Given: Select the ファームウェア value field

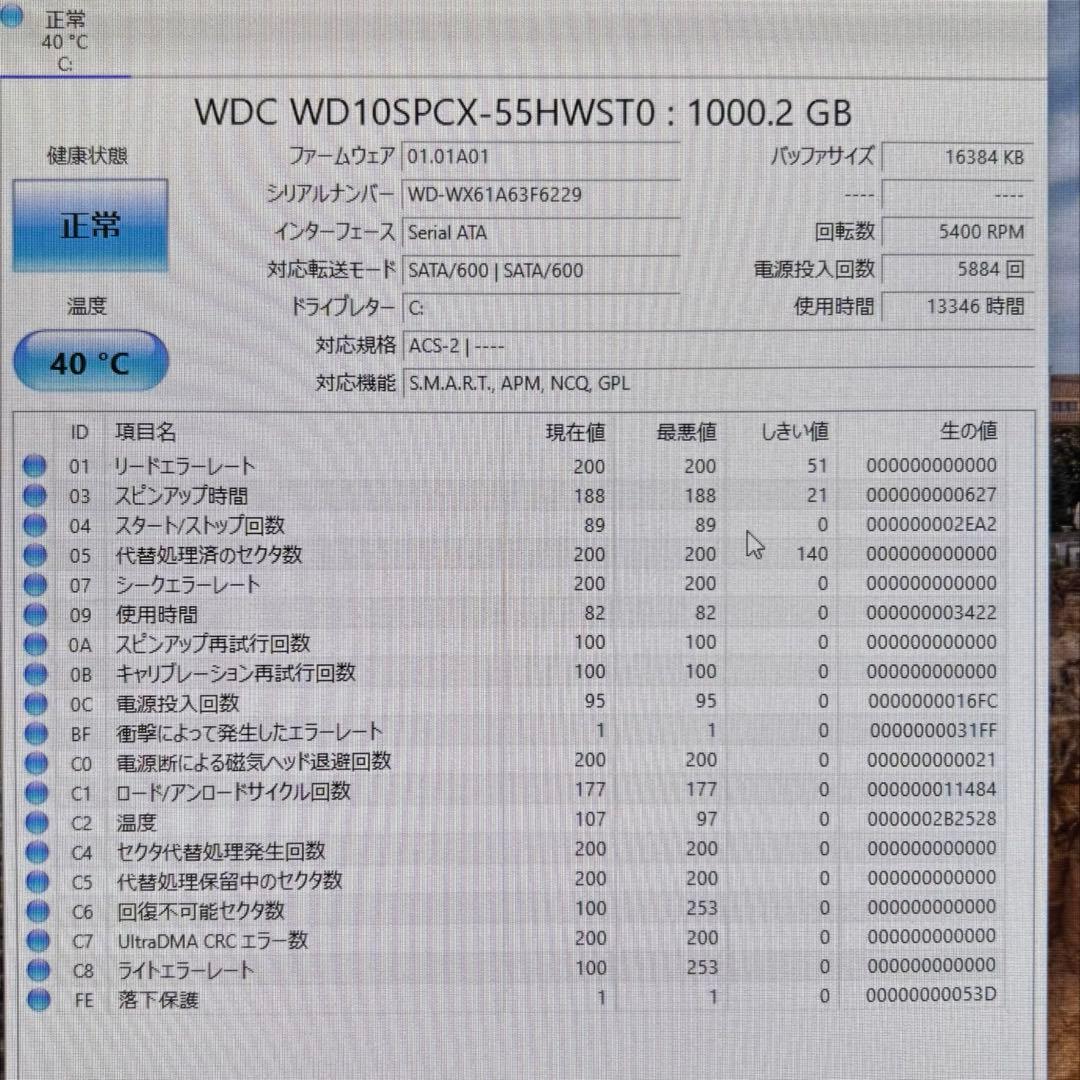Looking at the screenshot, I should click(x=540, y=156).
